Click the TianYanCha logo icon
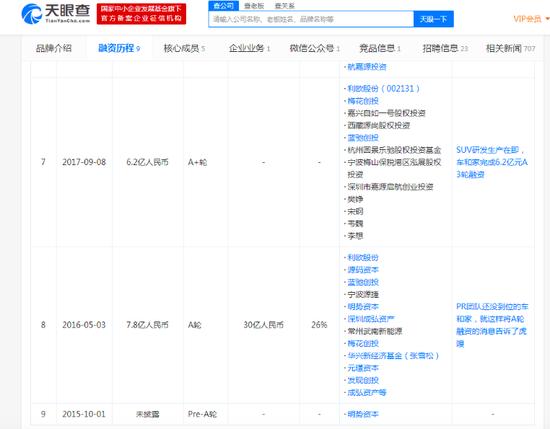Image resolution: width=550 pixels, height=429 pixels. click(32, 14)
